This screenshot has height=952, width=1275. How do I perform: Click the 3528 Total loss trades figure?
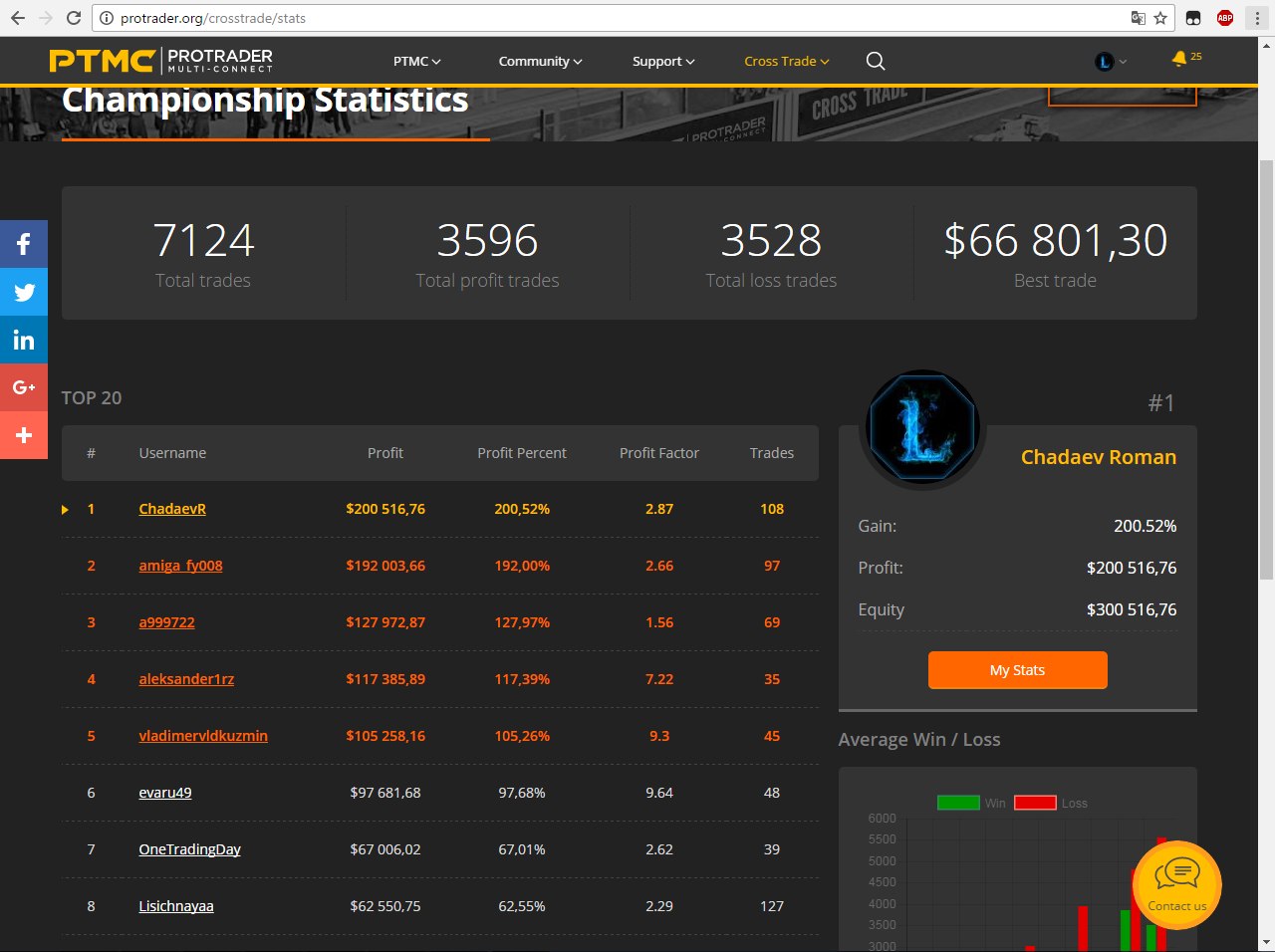(x=771, y=240)
